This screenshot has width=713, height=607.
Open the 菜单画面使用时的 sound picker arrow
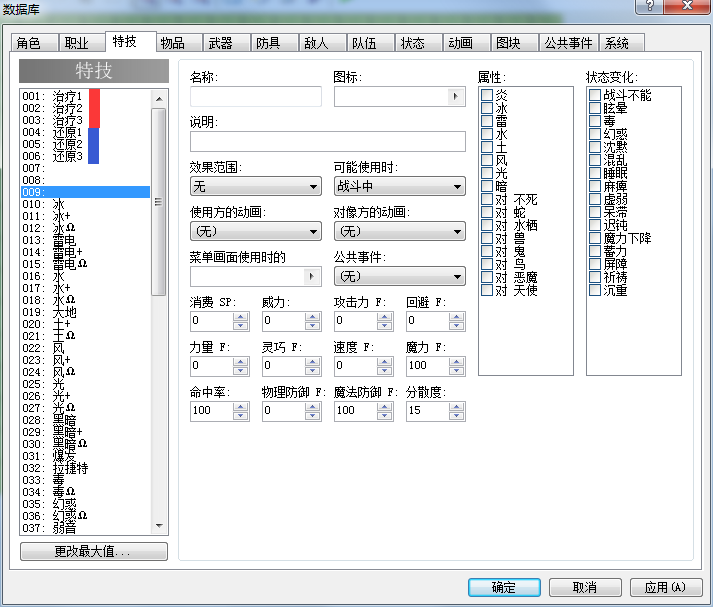click(x=311, y=276)
